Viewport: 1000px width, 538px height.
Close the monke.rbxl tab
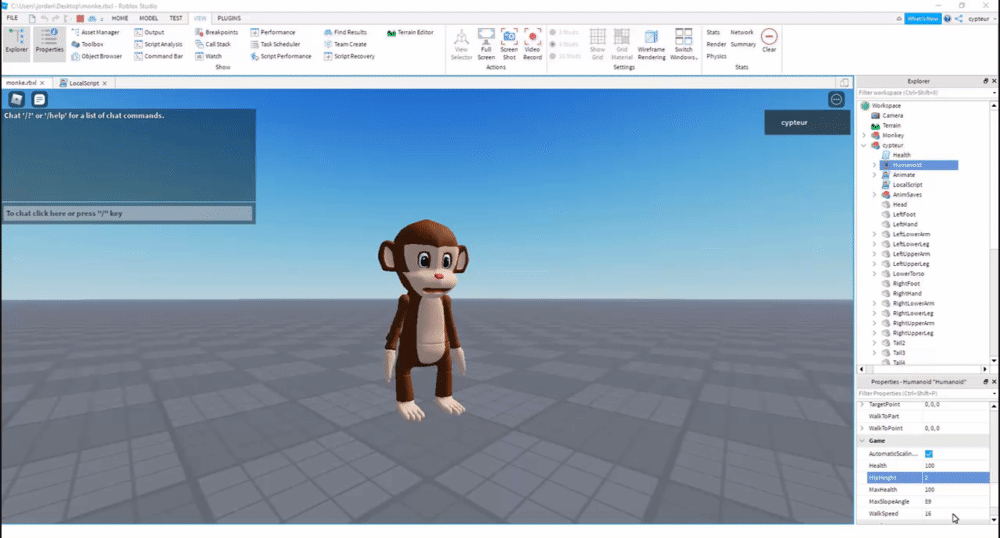(42, 83)
